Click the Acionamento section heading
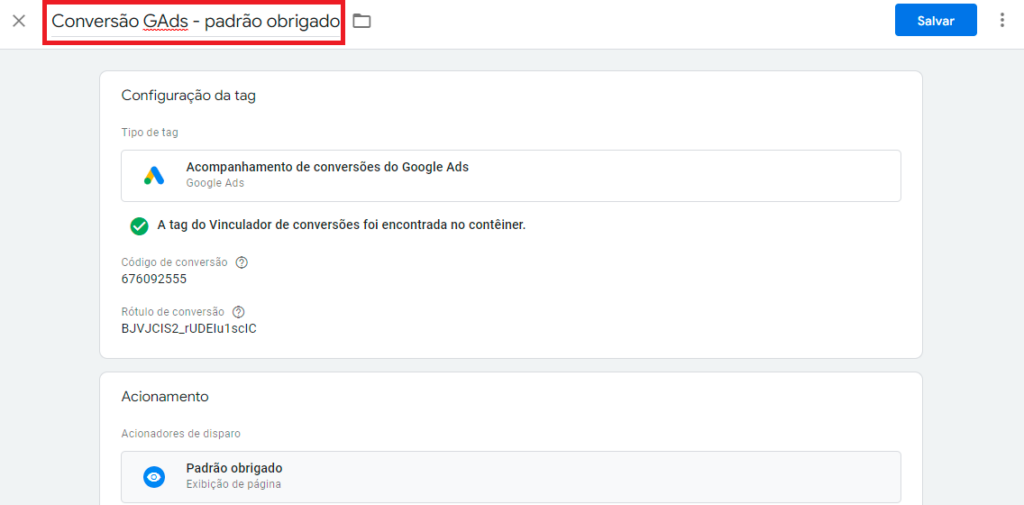Image resolution: width=1024 pixels, height=505 pixels. (x=165, y=397)
